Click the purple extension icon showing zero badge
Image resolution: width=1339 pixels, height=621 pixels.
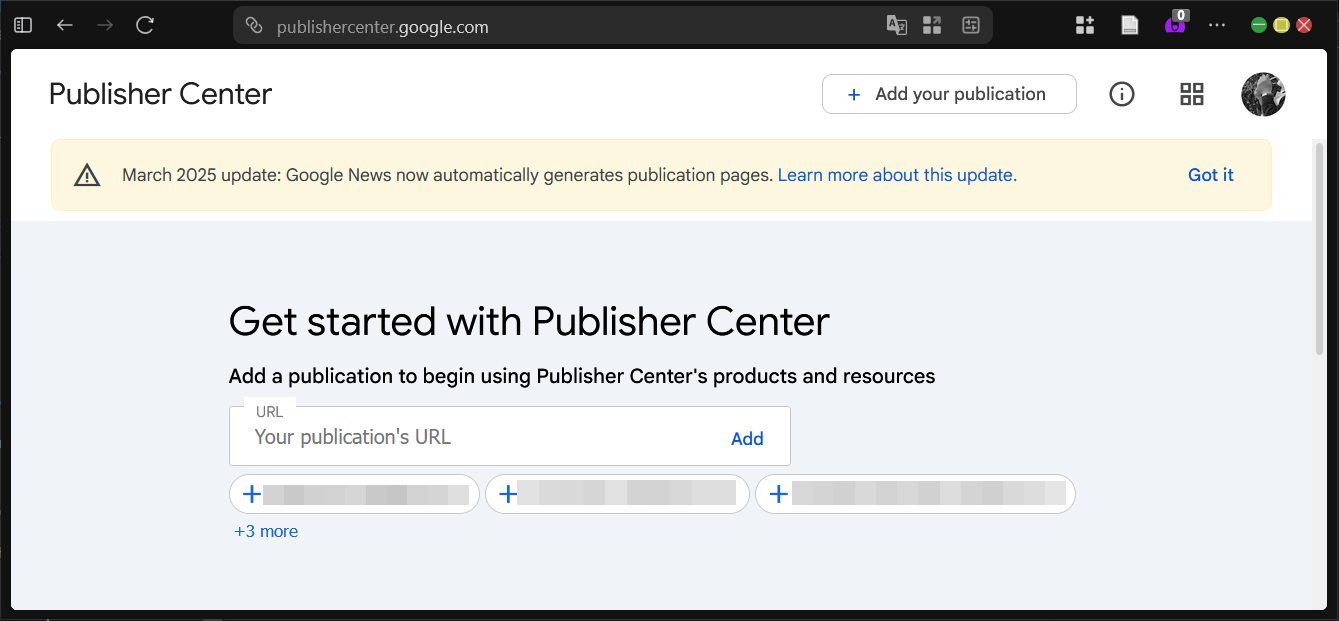click(x=1176, y=26)
